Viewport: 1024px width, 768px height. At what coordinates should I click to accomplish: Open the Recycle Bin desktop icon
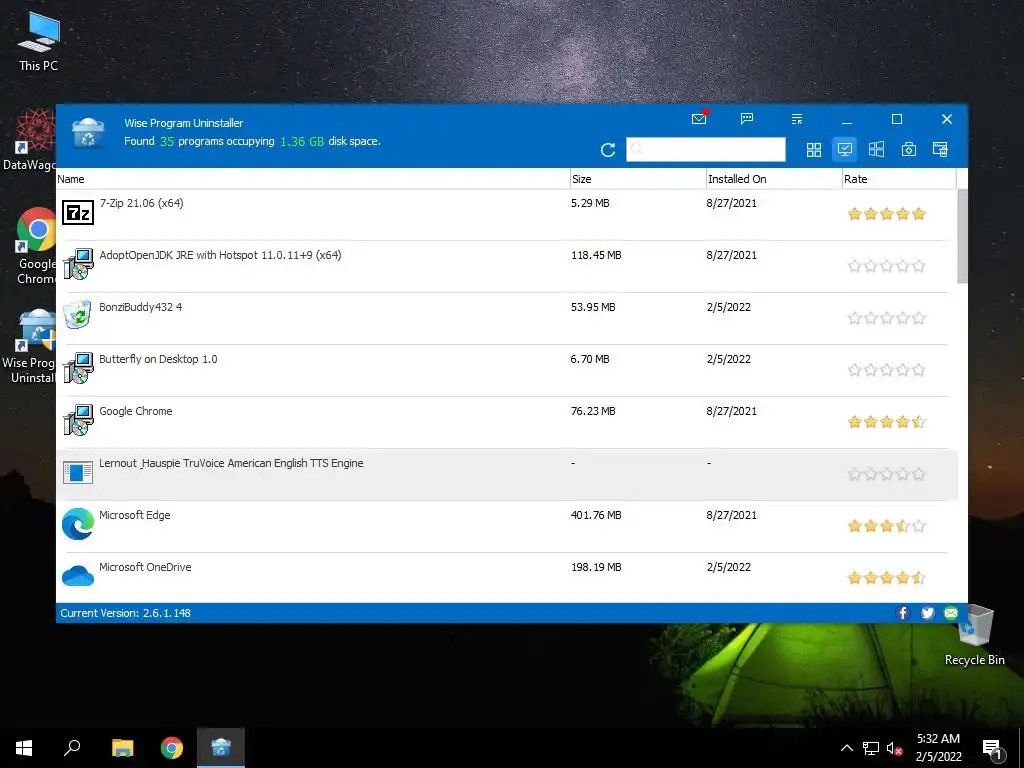point(974,636)
